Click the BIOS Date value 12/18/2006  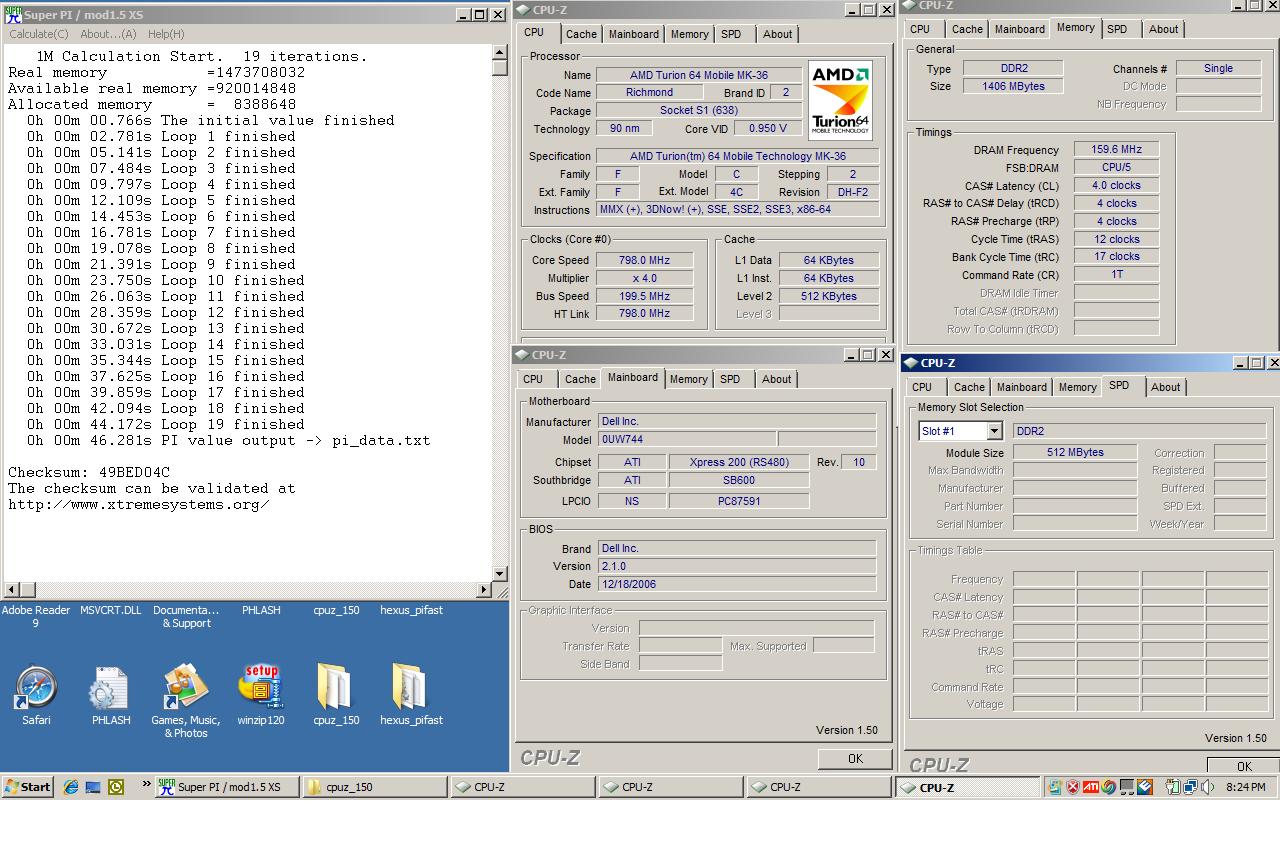(x=737, y=584)
